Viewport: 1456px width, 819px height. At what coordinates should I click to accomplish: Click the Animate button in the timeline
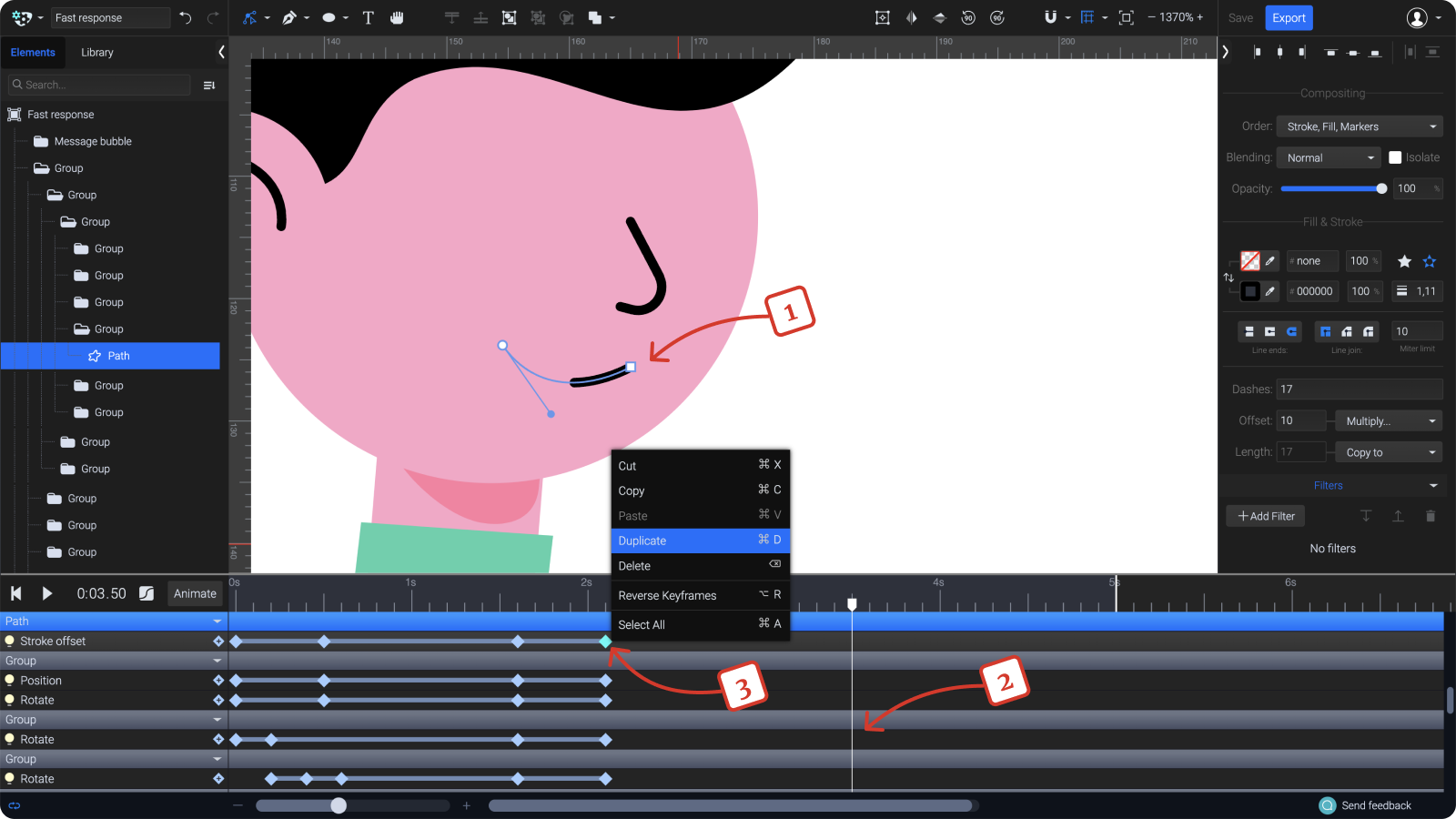195,593
